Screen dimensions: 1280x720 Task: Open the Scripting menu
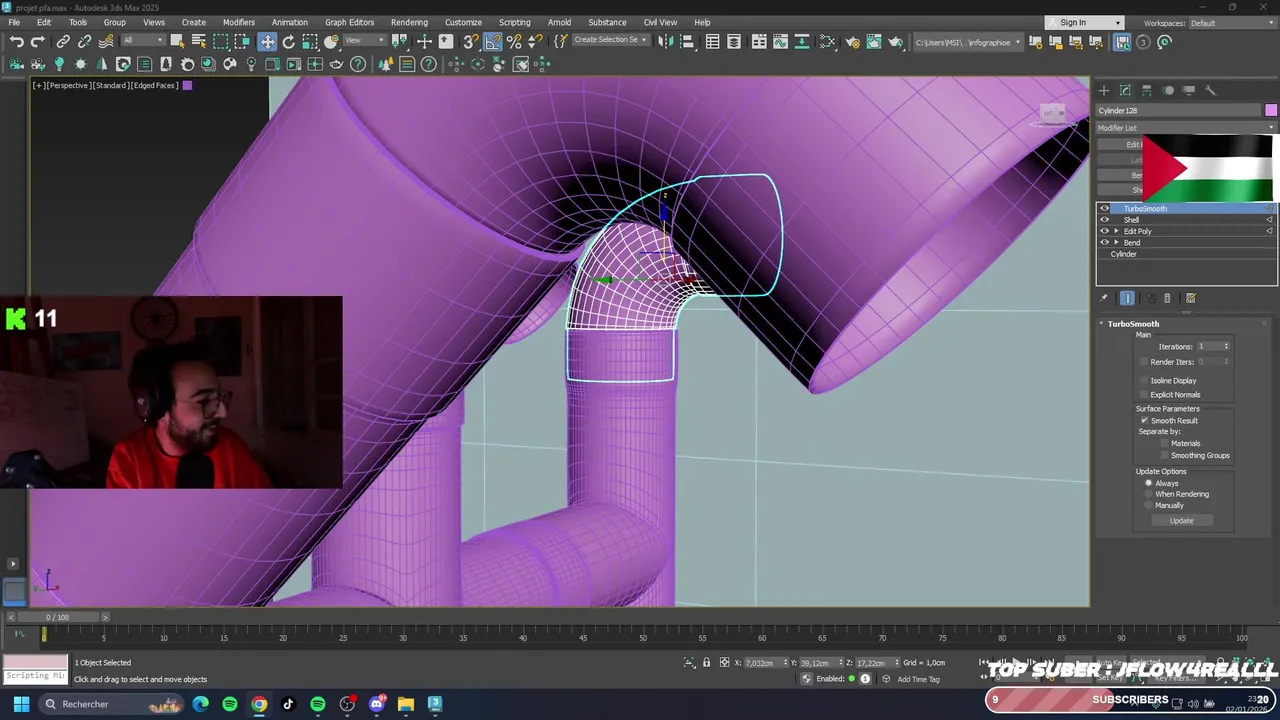(515, 22)
